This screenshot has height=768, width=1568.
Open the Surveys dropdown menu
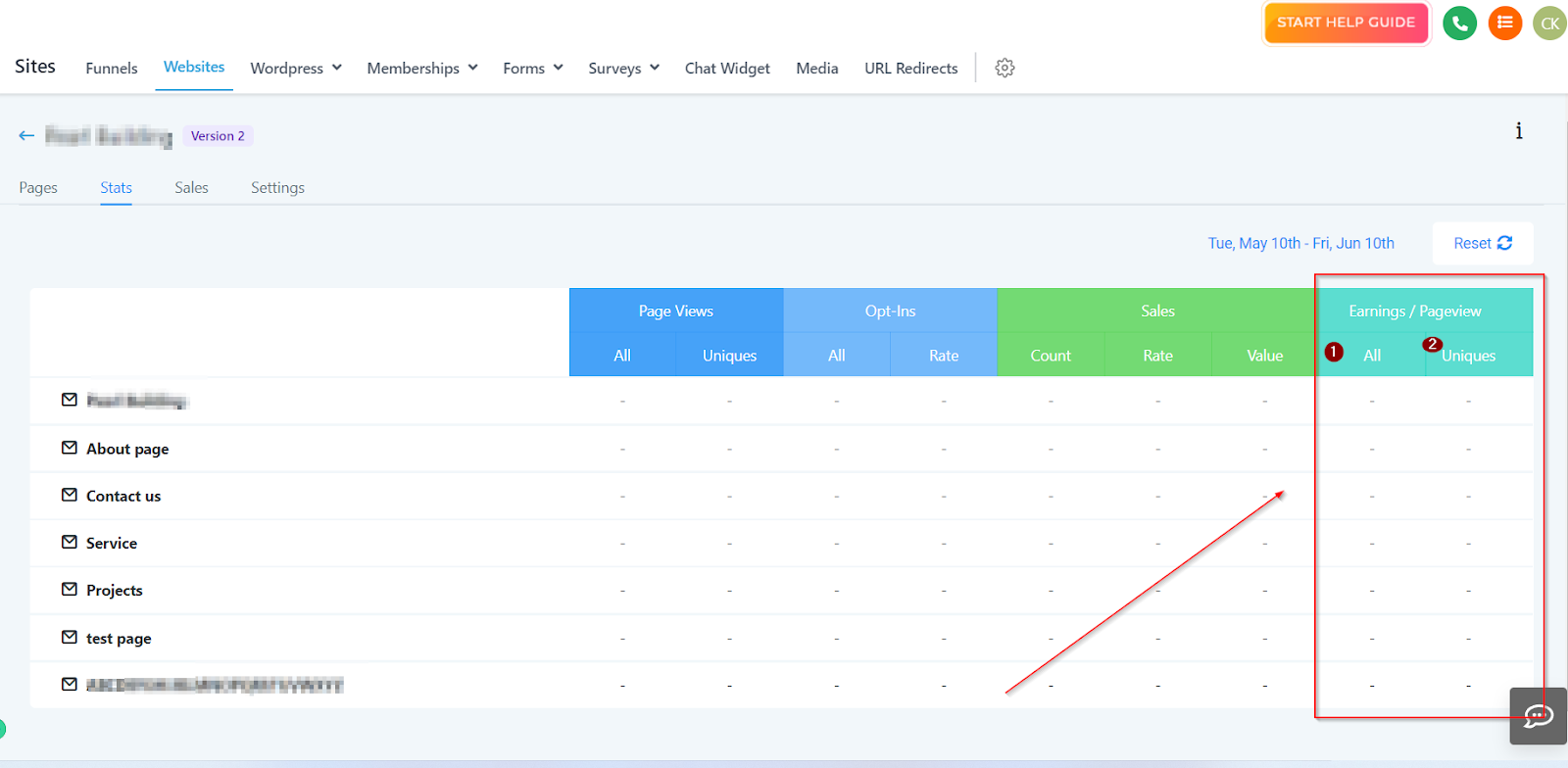624,68
